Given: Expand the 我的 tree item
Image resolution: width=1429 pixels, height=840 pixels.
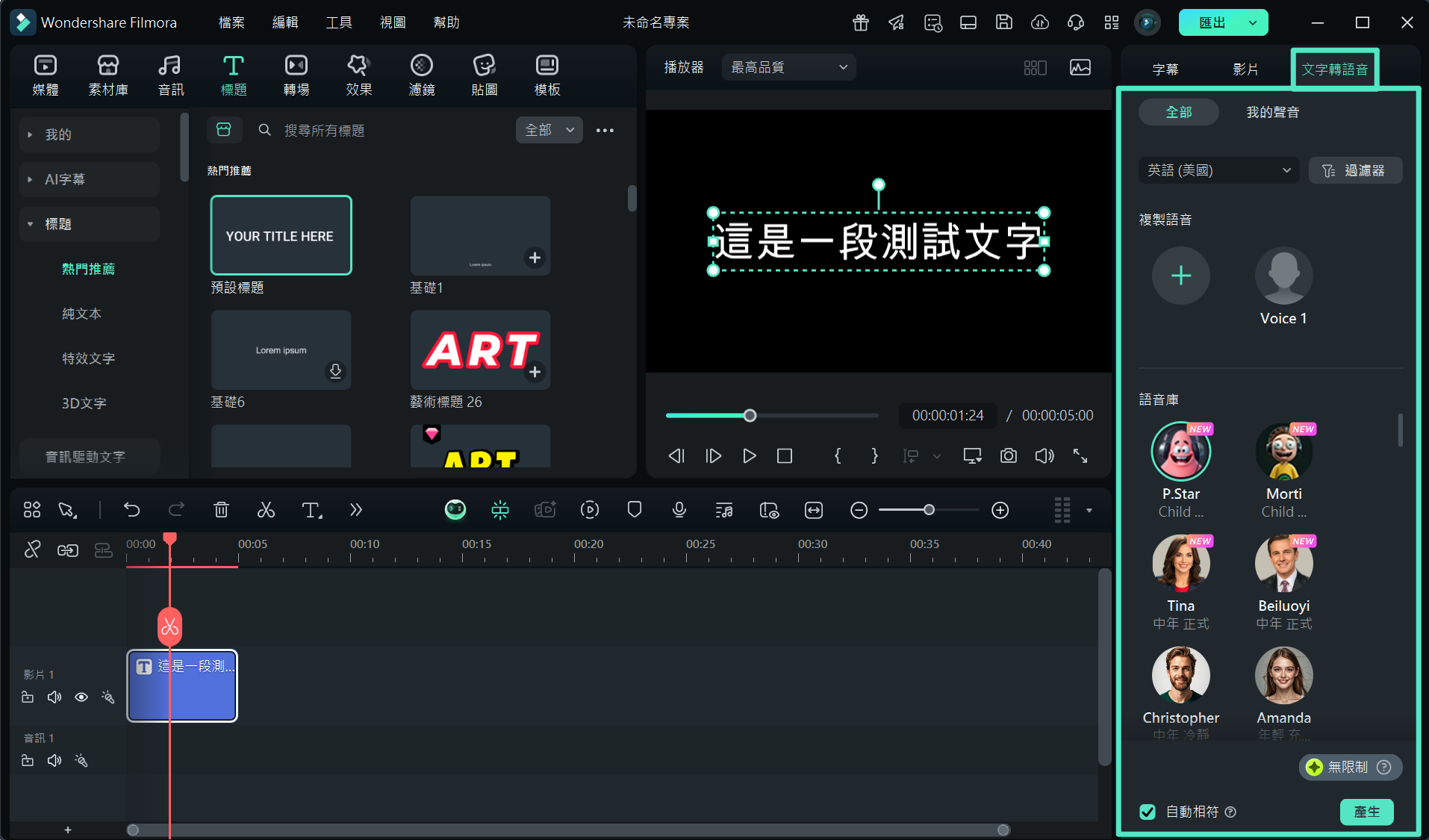Looking at the screenshot, I should pos(89,134).
